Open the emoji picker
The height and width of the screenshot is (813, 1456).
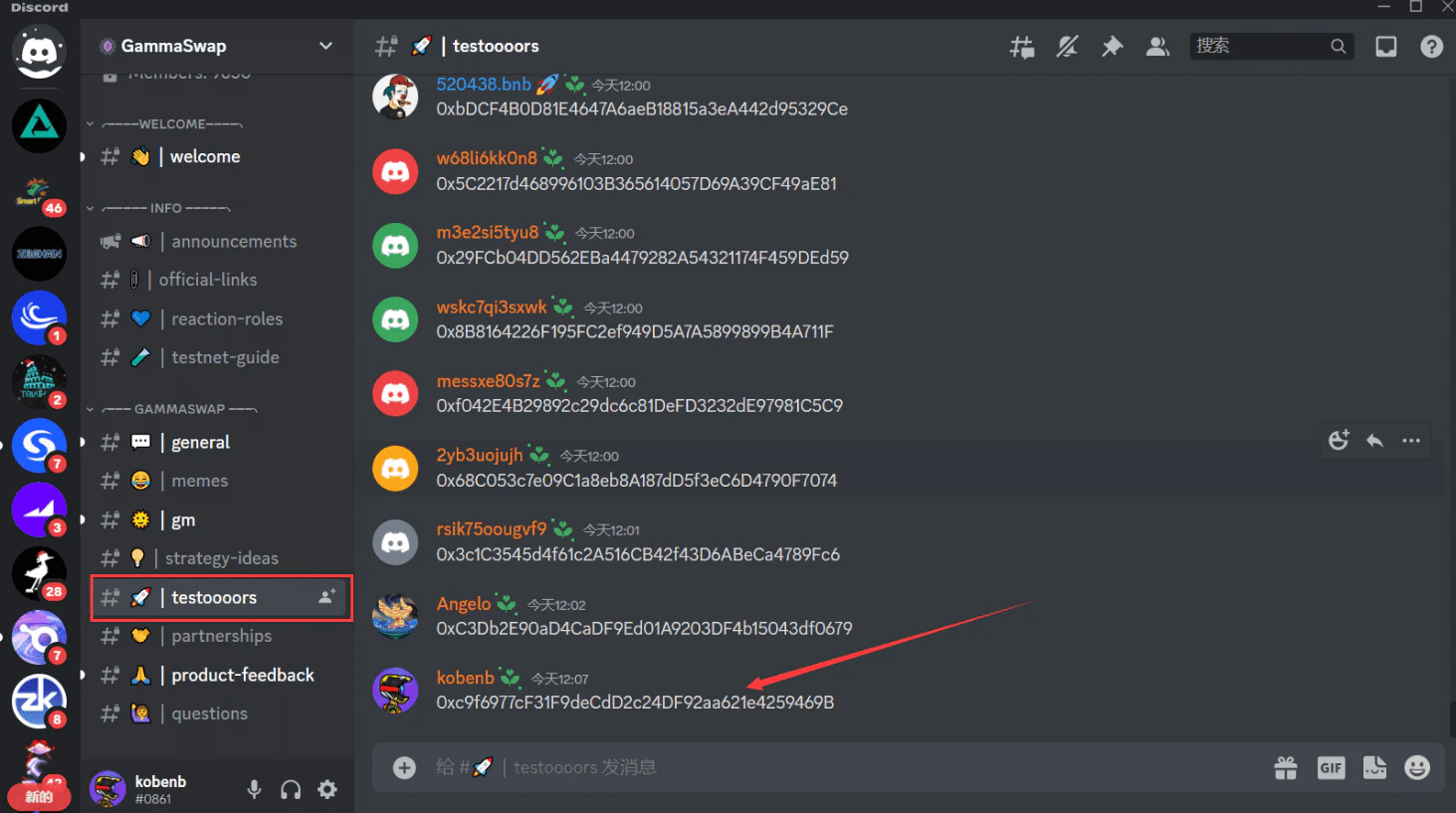point(1417,767)
